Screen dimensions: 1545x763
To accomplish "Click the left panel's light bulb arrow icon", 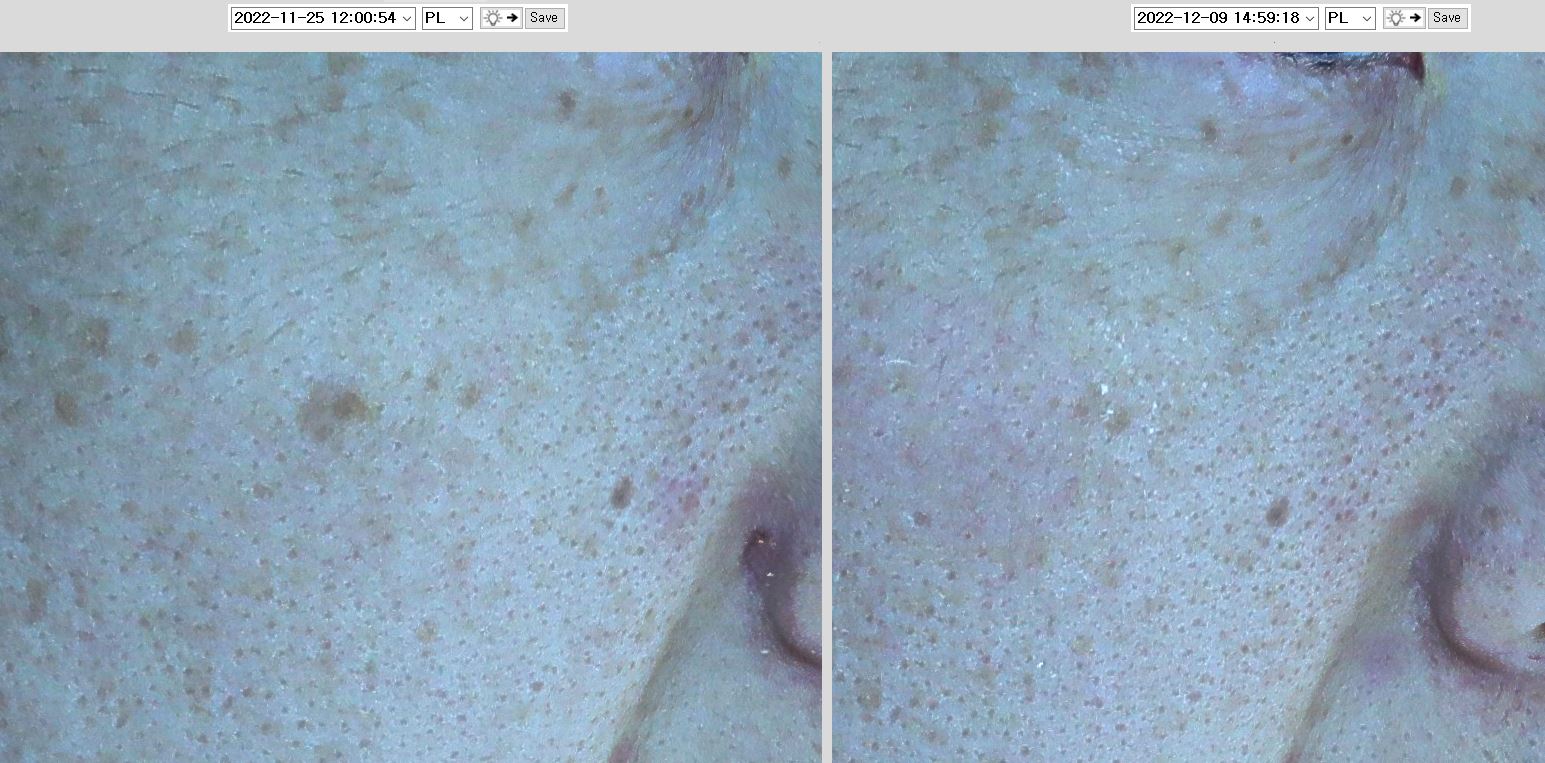I will pyautogui.click(x=500, y=18).
